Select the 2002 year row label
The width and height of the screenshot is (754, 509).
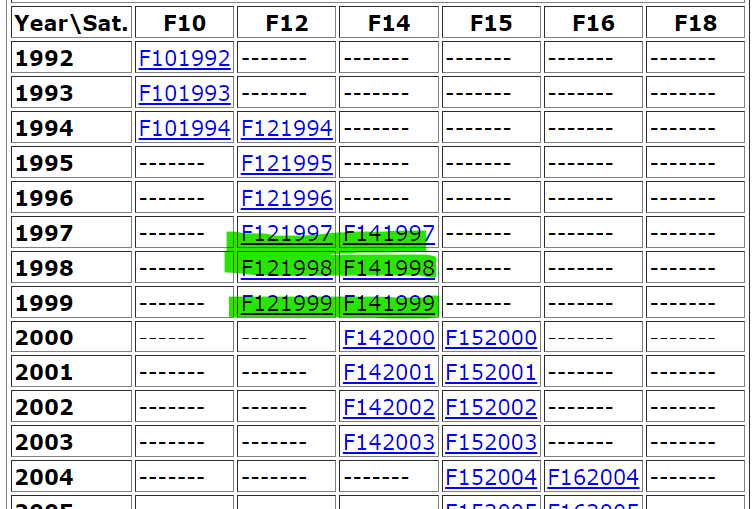pos(72,407)
